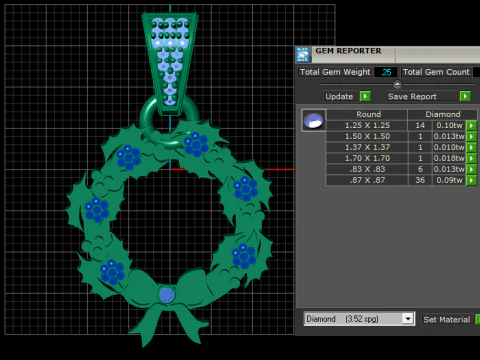The image size is (480, 360).
Task: Click the 0.010tw weight cell
Action: (x=449, y=147)
